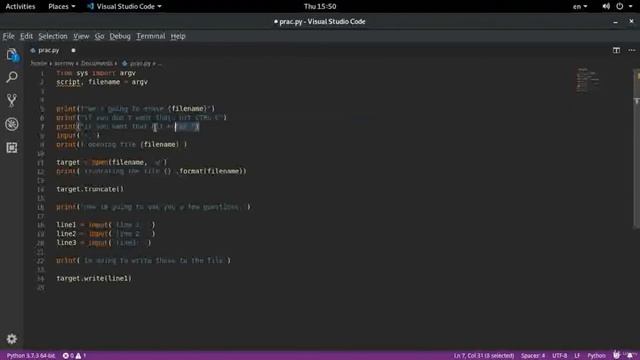Open the Debug view in activity bar
The image size is (640, 360).
12,124
